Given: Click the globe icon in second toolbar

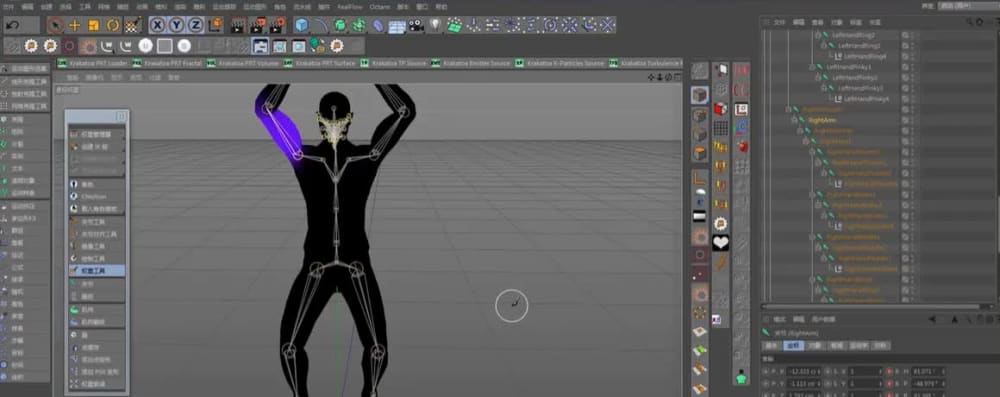Looking at the screenshot, I should click(317, 46).
